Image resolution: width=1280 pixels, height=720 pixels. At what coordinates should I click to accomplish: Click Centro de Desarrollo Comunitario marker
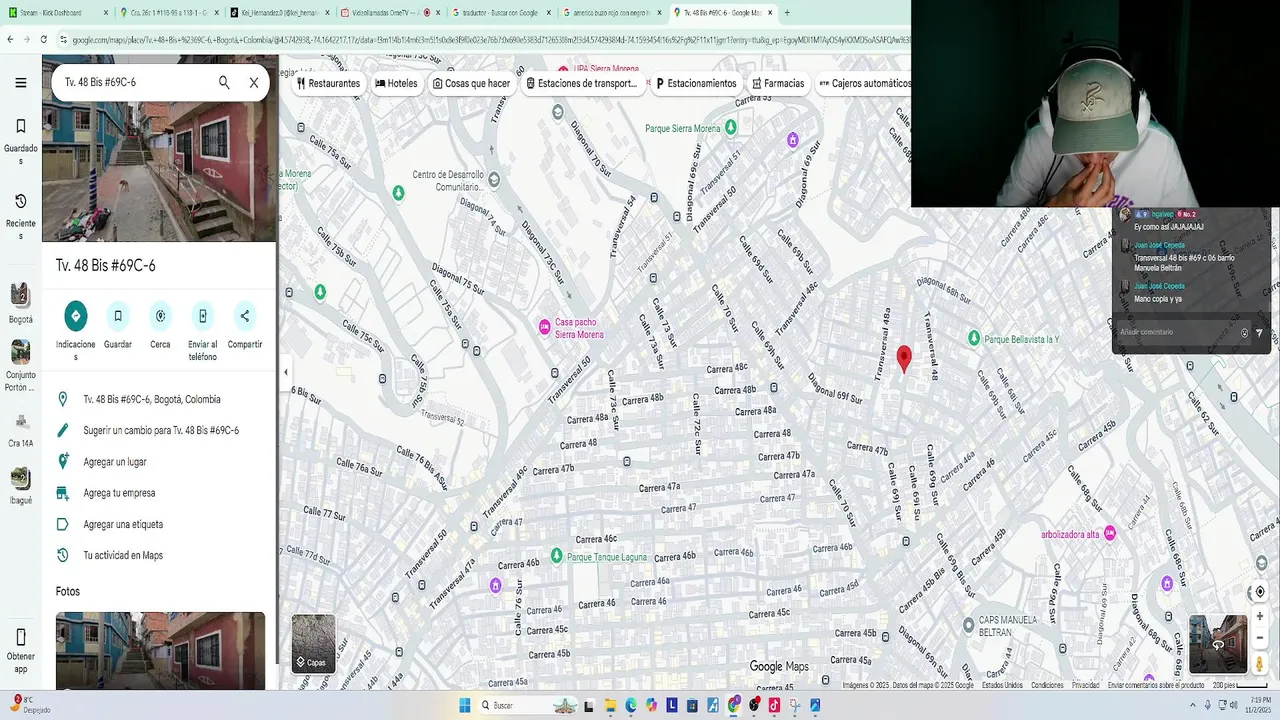click(x=493, y=179)
